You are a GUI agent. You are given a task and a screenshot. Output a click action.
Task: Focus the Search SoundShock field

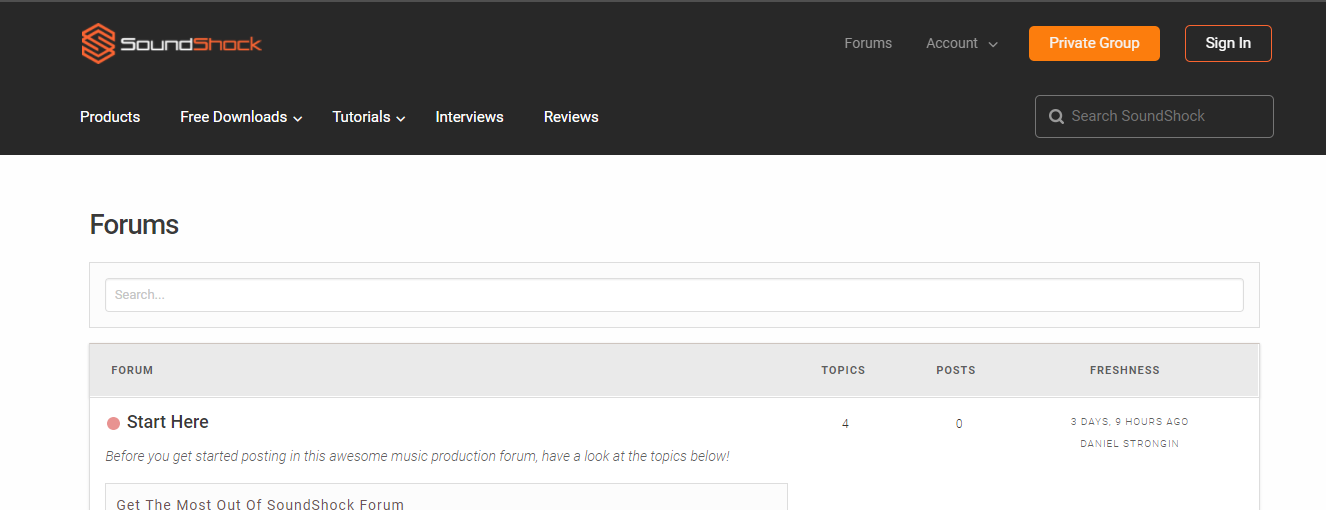pyautogui.click(x=1165, y=116)
